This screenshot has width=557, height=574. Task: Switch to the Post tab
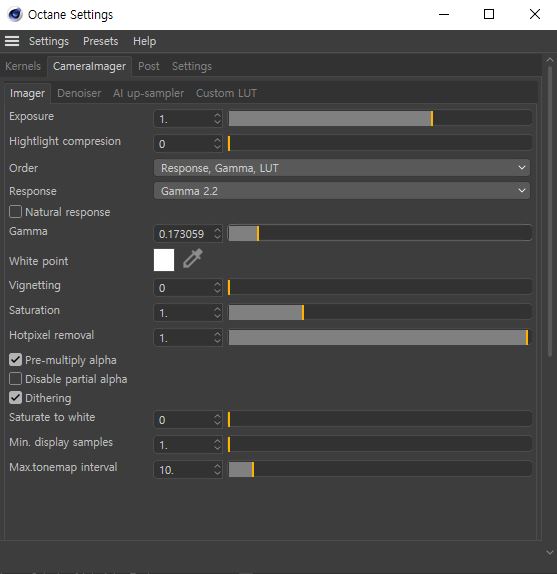[149, 66]
